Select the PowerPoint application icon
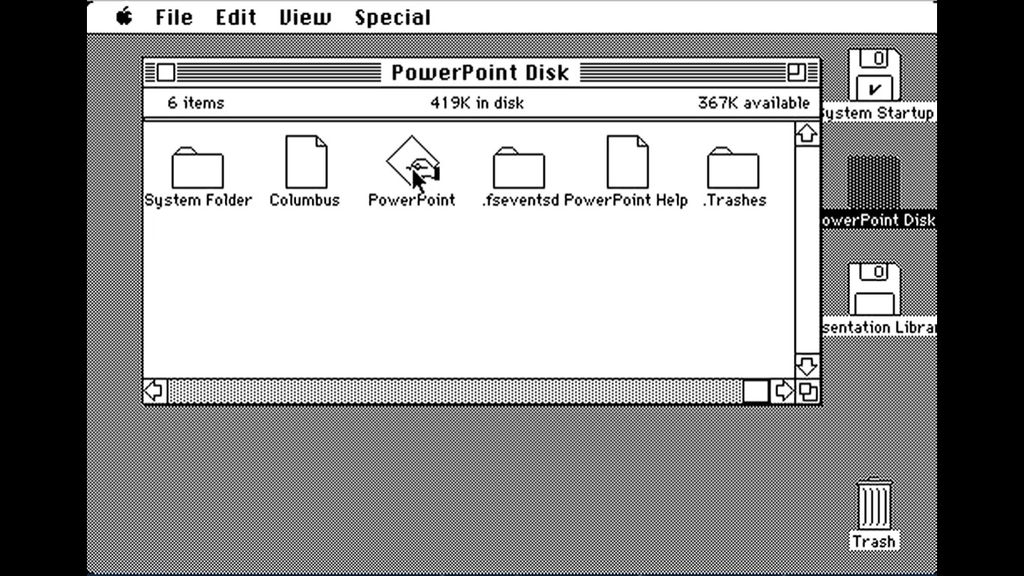This screenshot has width=1024, height=576. pyautogui.click(x=412, y=162)
